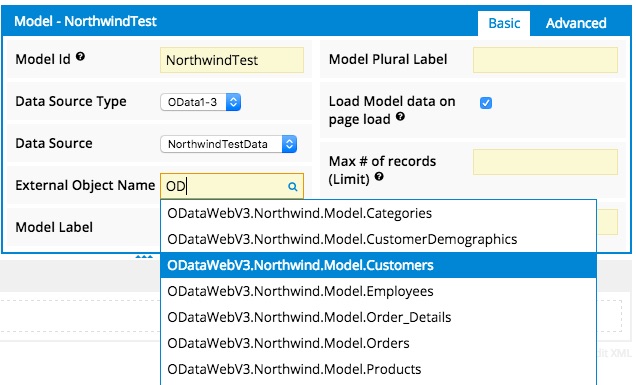This screenshot has height=385, width=636.
Task: Click the Model - NorthwindTest header title
Action: [85, 21]
